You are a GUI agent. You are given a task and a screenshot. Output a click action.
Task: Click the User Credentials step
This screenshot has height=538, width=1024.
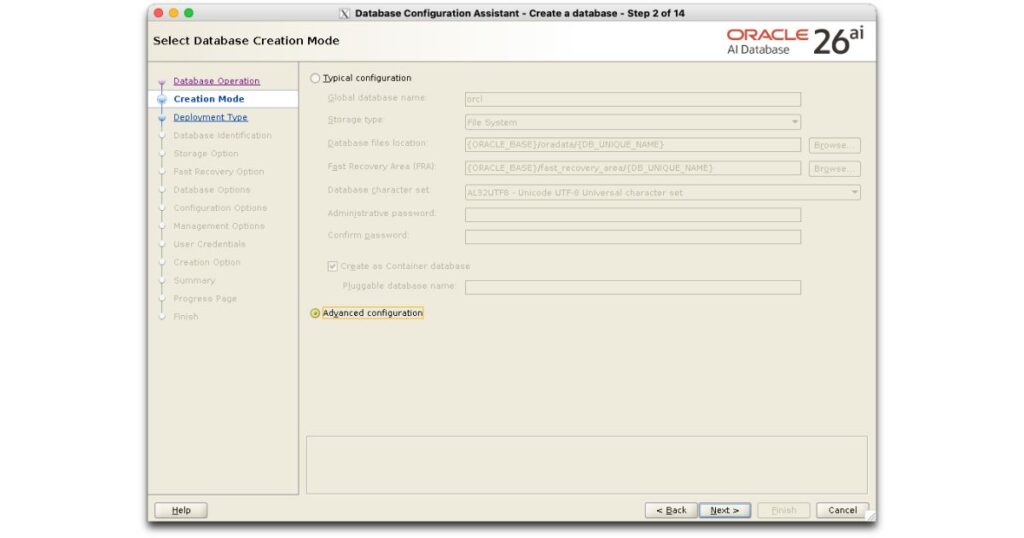pos(209,244)
